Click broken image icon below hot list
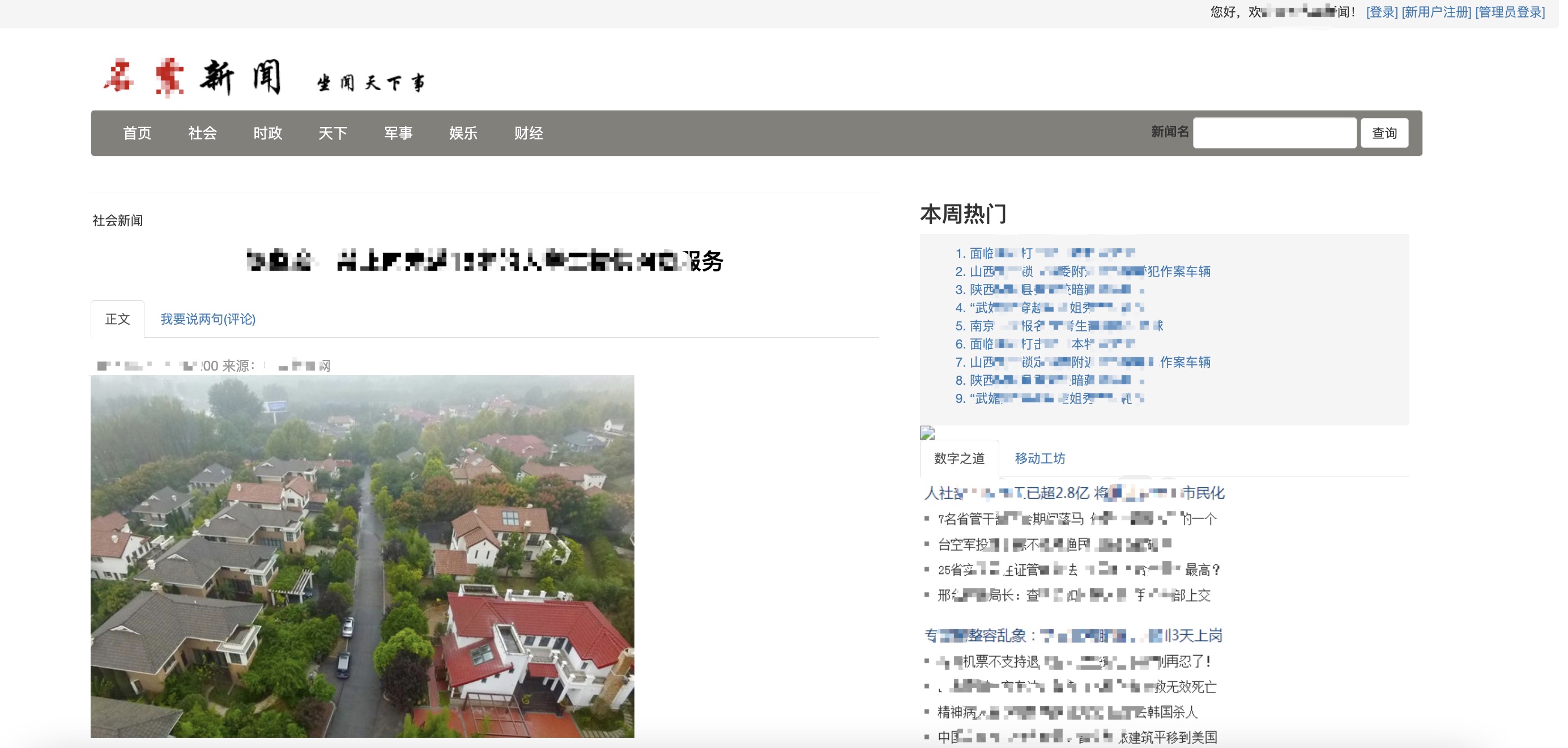The width and height of the screenshot is (1568, 748). (x=928, y=433)
